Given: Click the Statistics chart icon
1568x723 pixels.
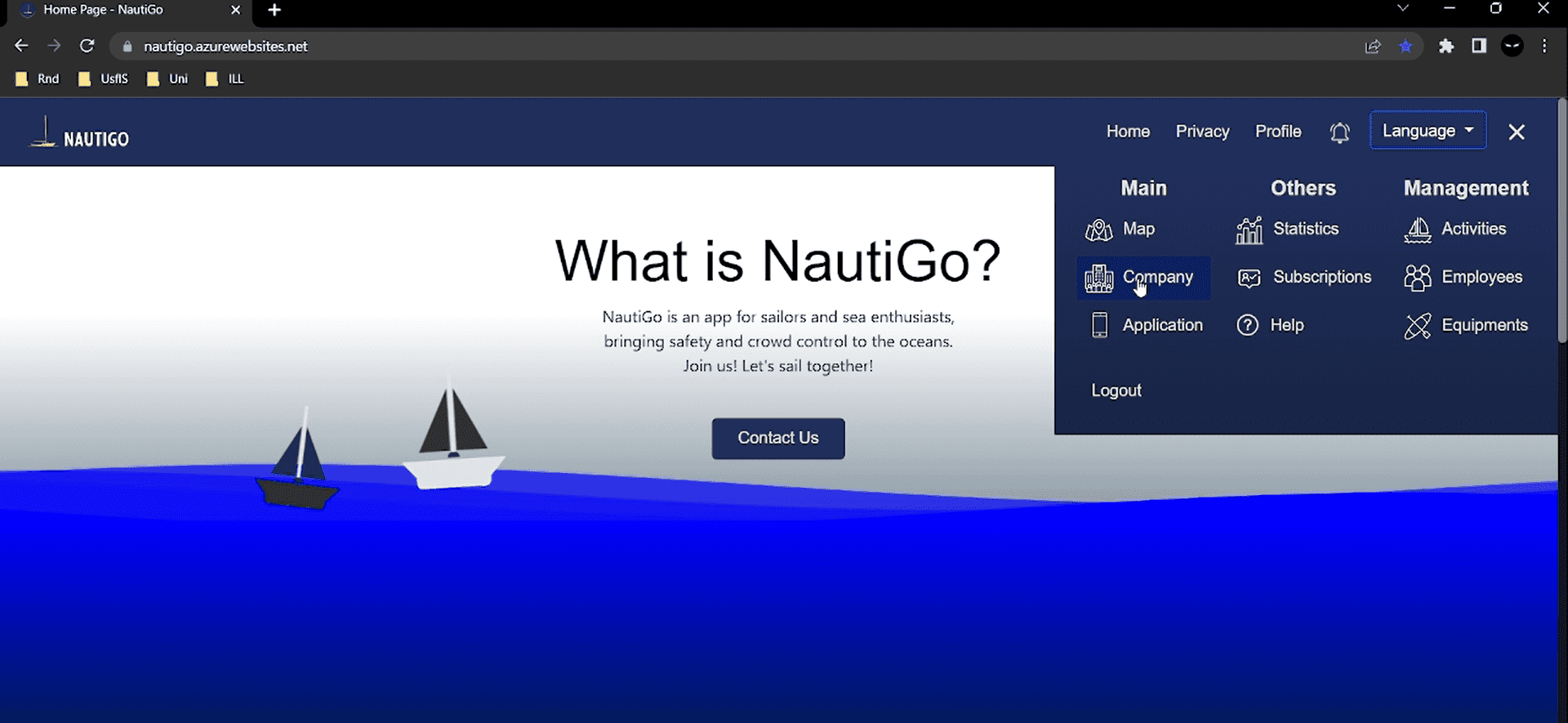Looking at the screenshot, I should click(1249, 230).
